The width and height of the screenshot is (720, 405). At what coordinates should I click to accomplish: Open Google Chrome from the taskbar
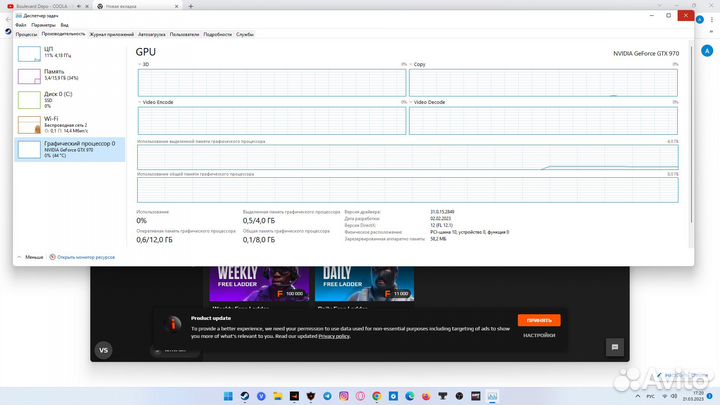[x=377, y=396]
